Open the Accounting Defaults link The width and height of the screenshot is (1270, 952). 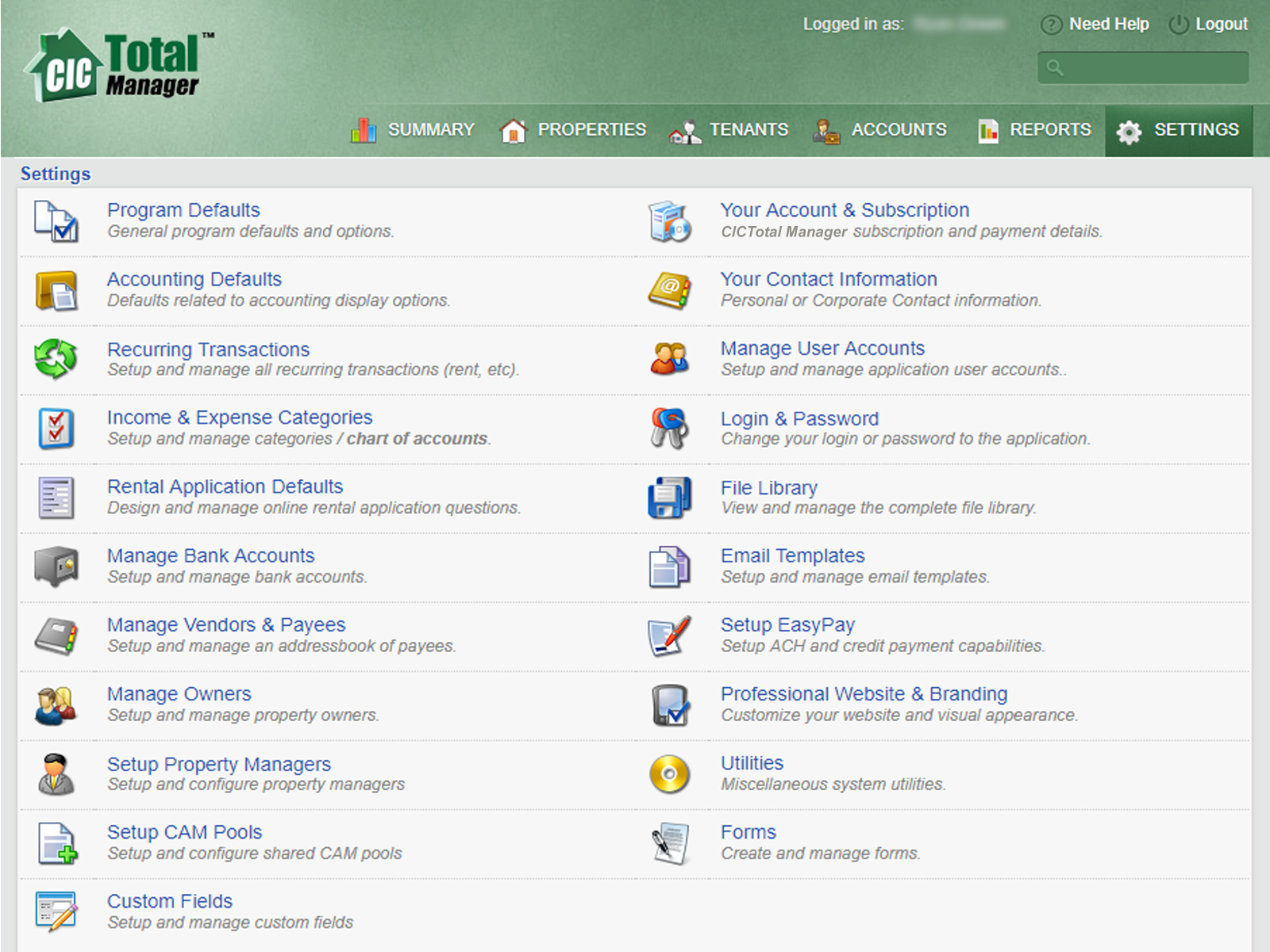click(x=194, y=279)
